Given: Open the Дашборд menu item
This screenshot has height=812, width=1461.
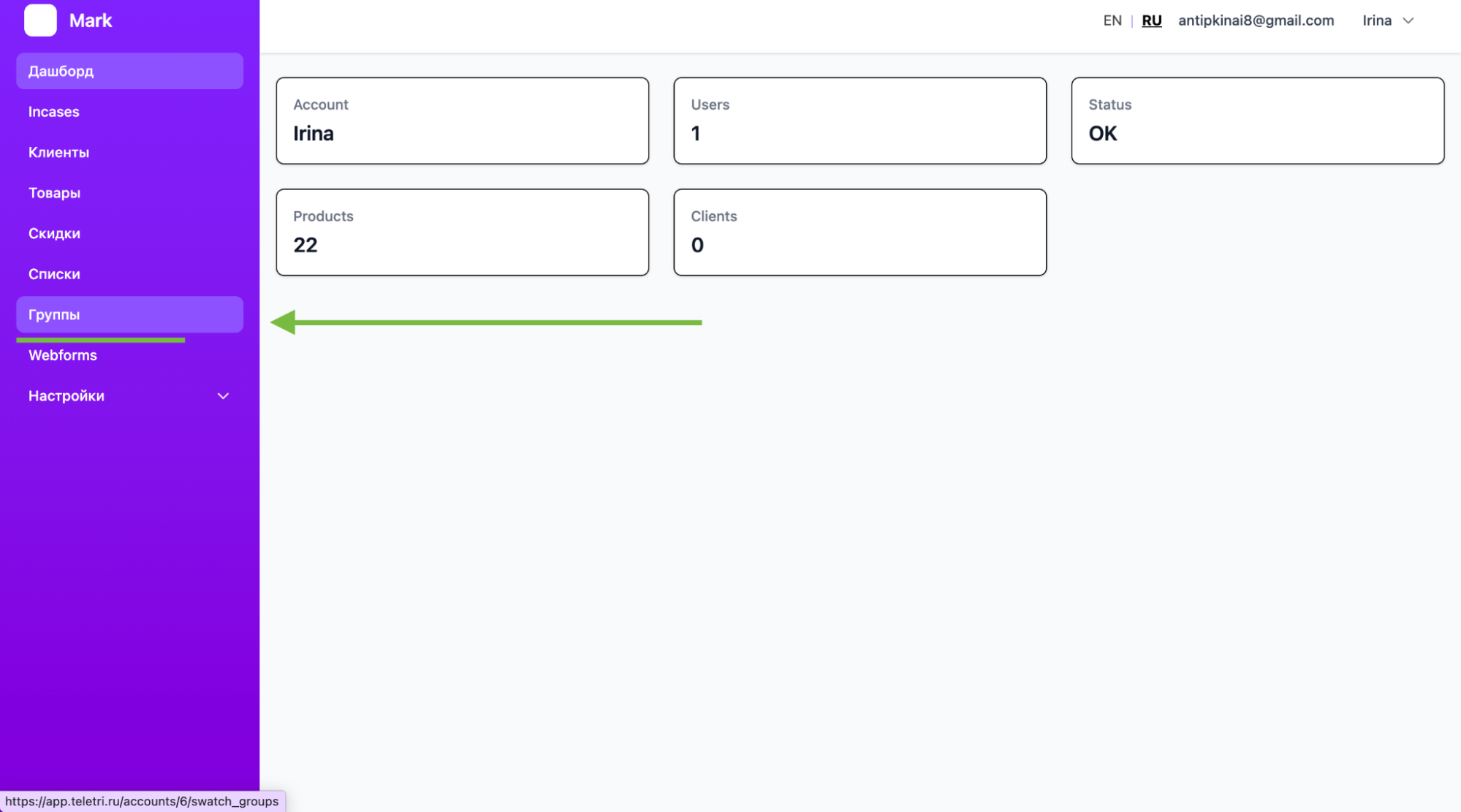Looking at the screenshot, I should pos(61,71).
